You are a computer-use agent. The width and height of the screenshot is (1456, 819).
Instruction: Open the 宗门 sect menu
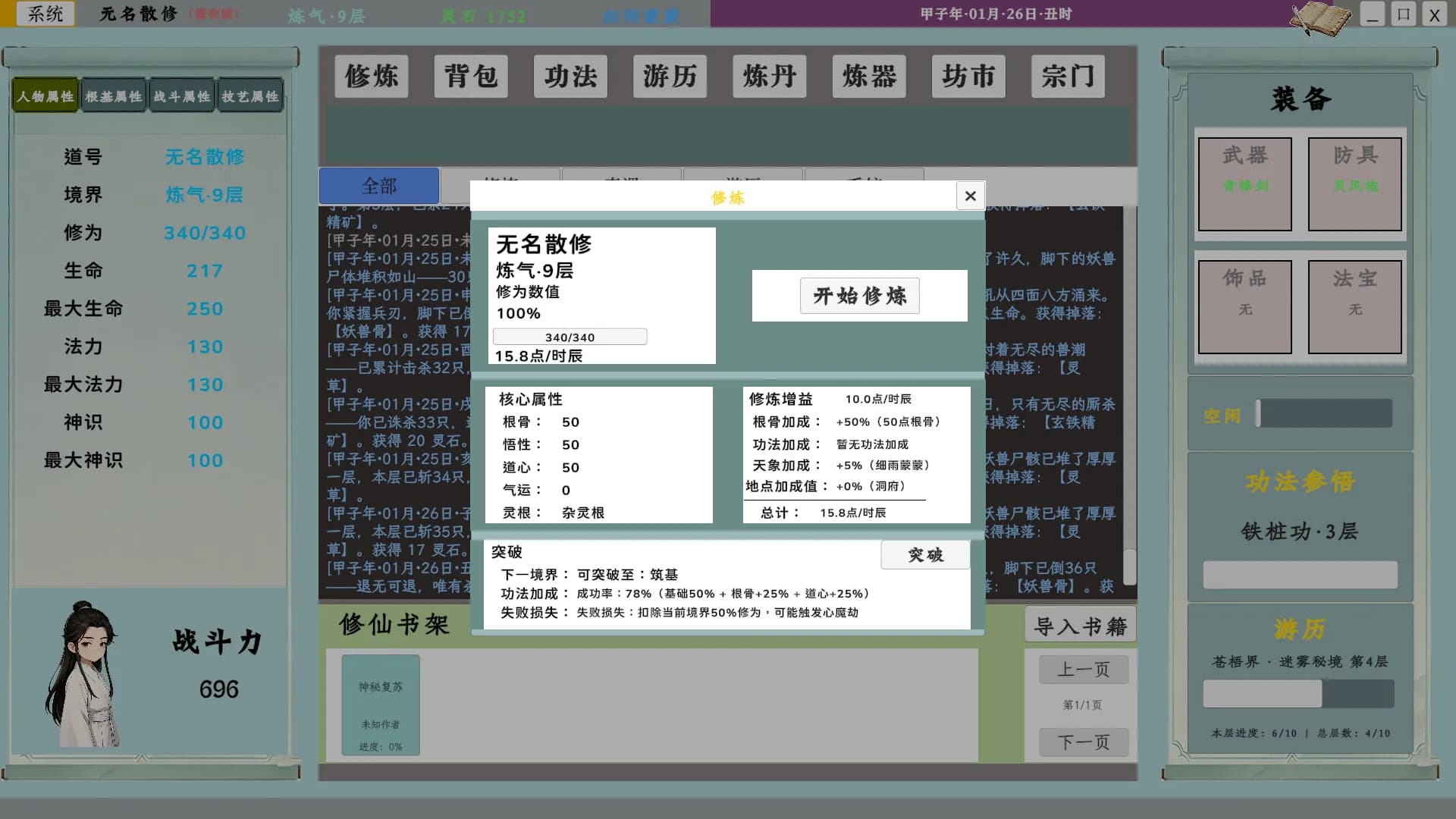[x=1068, y=76]
